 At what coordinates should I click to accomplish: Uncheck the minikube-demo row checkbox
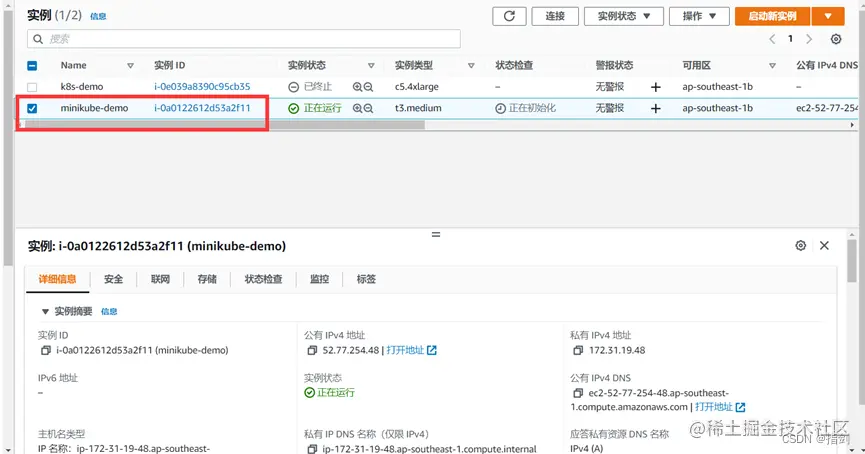[32, 109]
